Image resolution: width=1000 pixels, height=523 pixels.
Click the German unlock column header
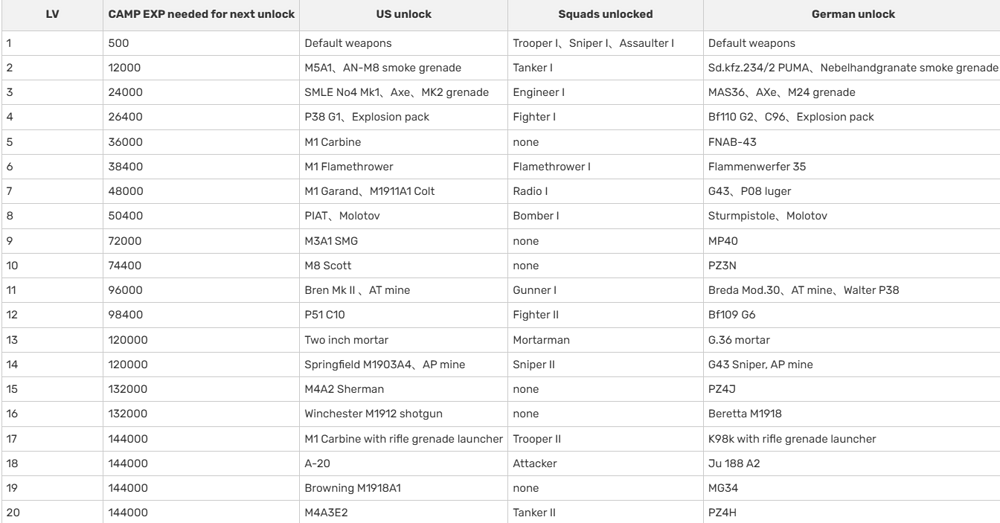tap(853, 14)
